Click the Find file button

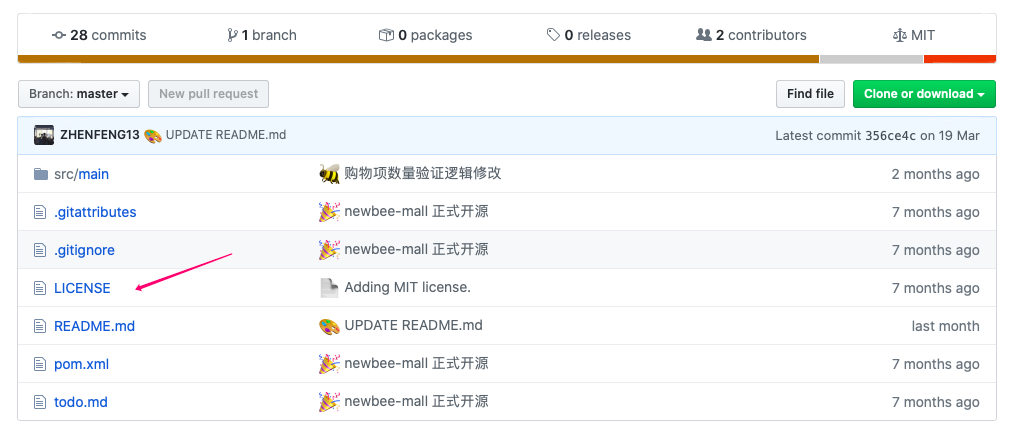(810, 94)
